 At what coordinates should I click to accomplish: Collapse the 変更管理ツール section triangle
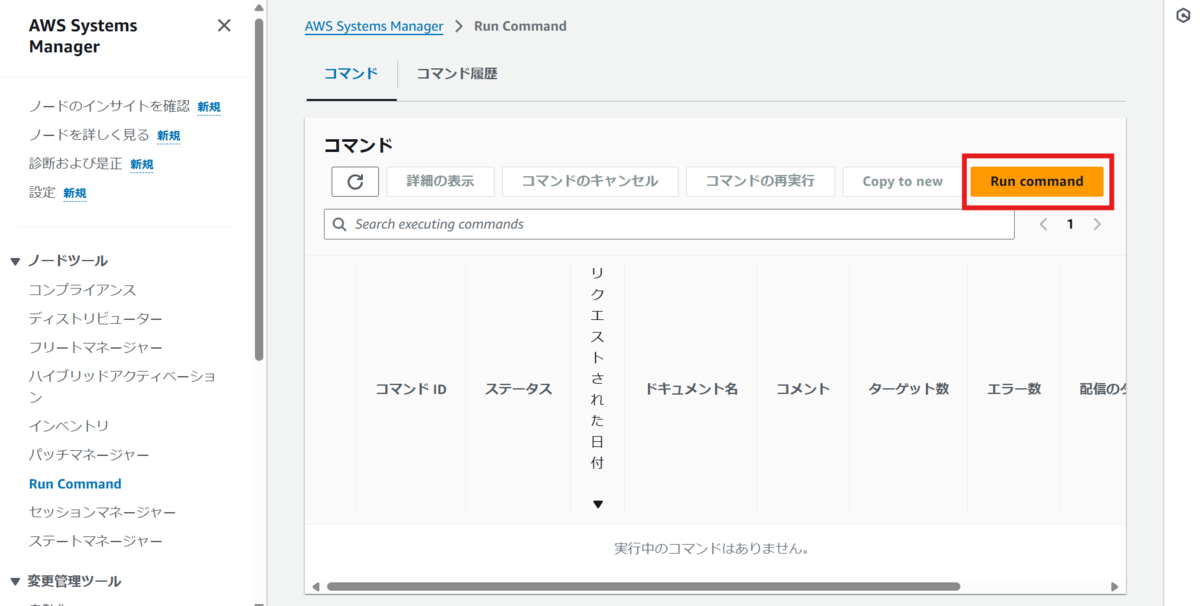pyautogui.click(x=15, y=582)
